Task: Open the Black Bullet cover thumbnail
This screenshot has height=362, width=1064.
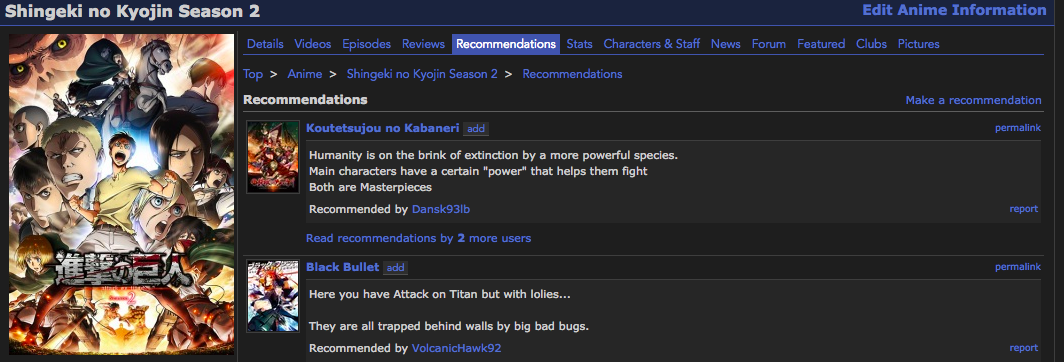Action: pyautogui.click(x=273, y=296)
